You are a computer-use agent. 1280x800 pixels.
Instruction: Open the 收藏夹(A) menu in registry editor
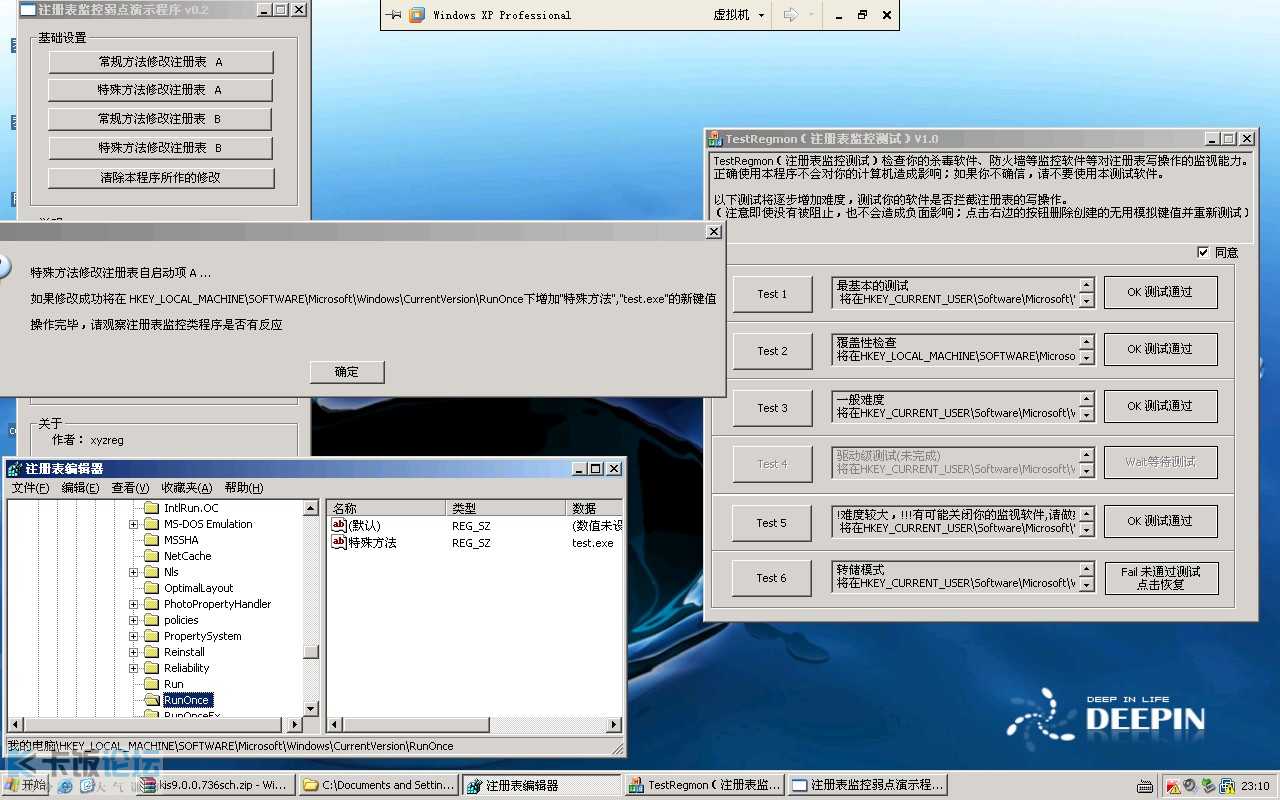pos(187,488)
